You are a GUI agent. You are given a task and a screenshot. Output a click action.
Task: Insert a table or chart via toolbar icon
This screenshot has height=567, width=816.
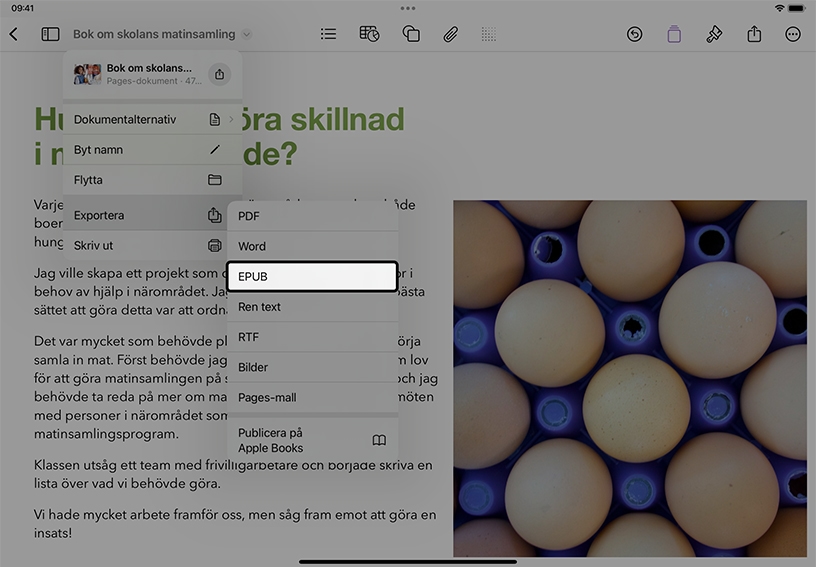(369, 34)
